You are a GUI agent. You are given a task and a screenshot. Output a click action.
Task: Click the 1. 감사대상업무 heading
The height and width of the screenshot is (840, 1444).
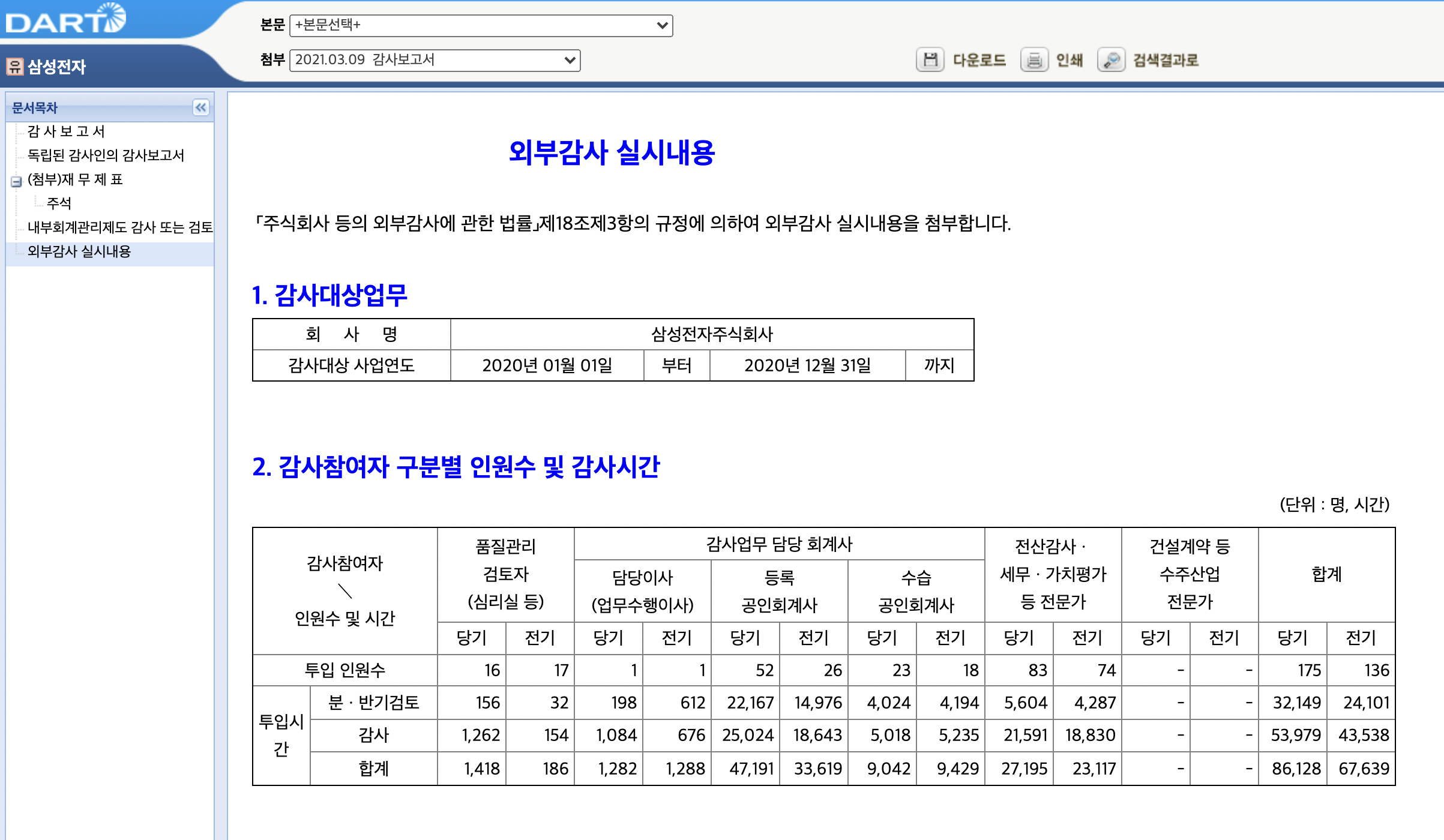329,295
